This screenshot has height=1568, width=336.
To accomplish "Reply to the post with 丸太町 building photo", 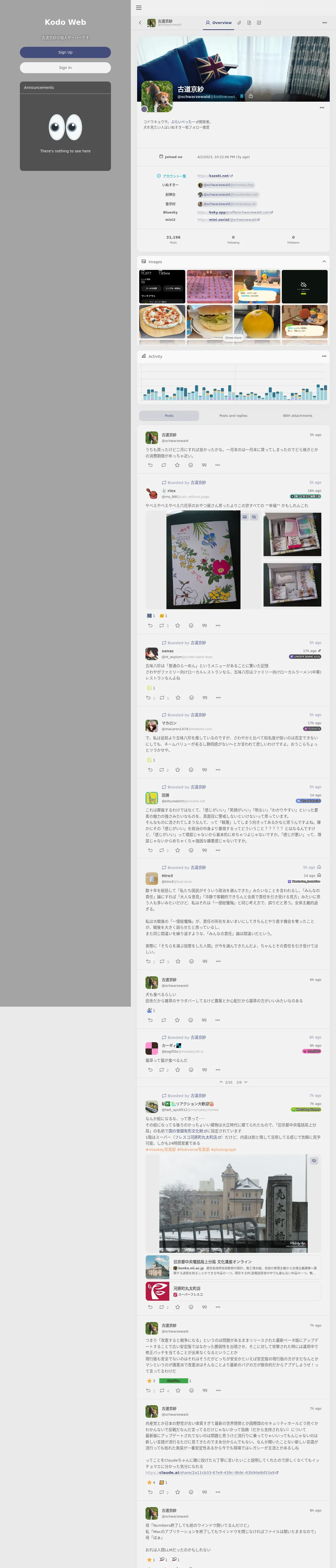I will (x=150, y=1307).
